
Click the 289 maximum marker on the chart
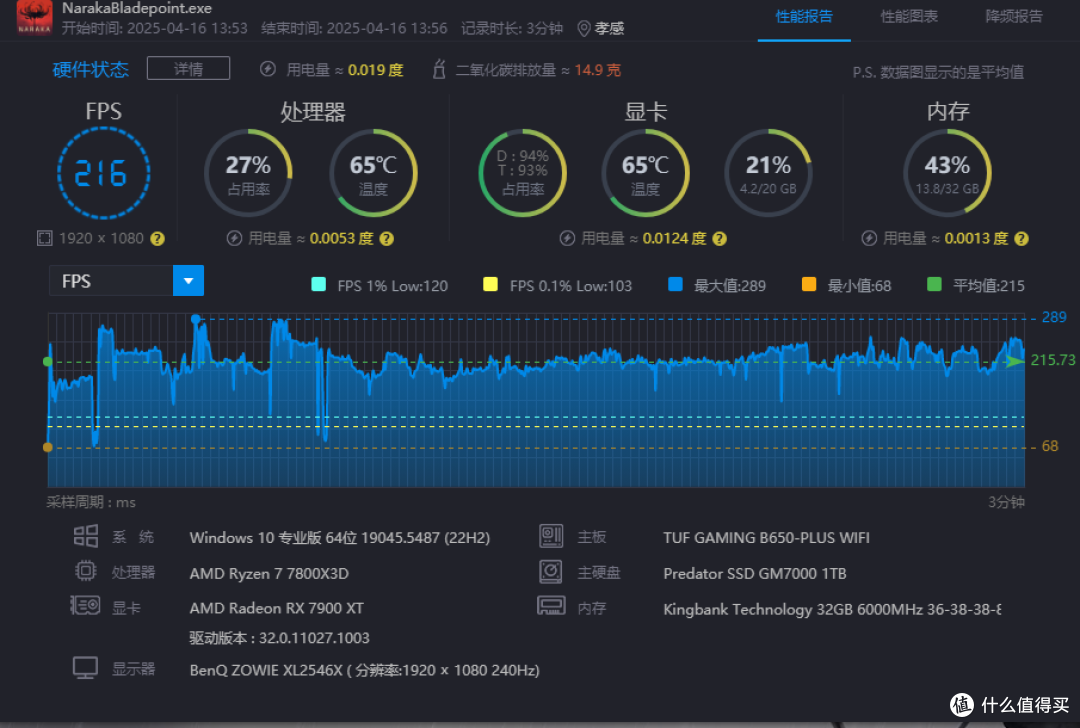coord(196,319)
